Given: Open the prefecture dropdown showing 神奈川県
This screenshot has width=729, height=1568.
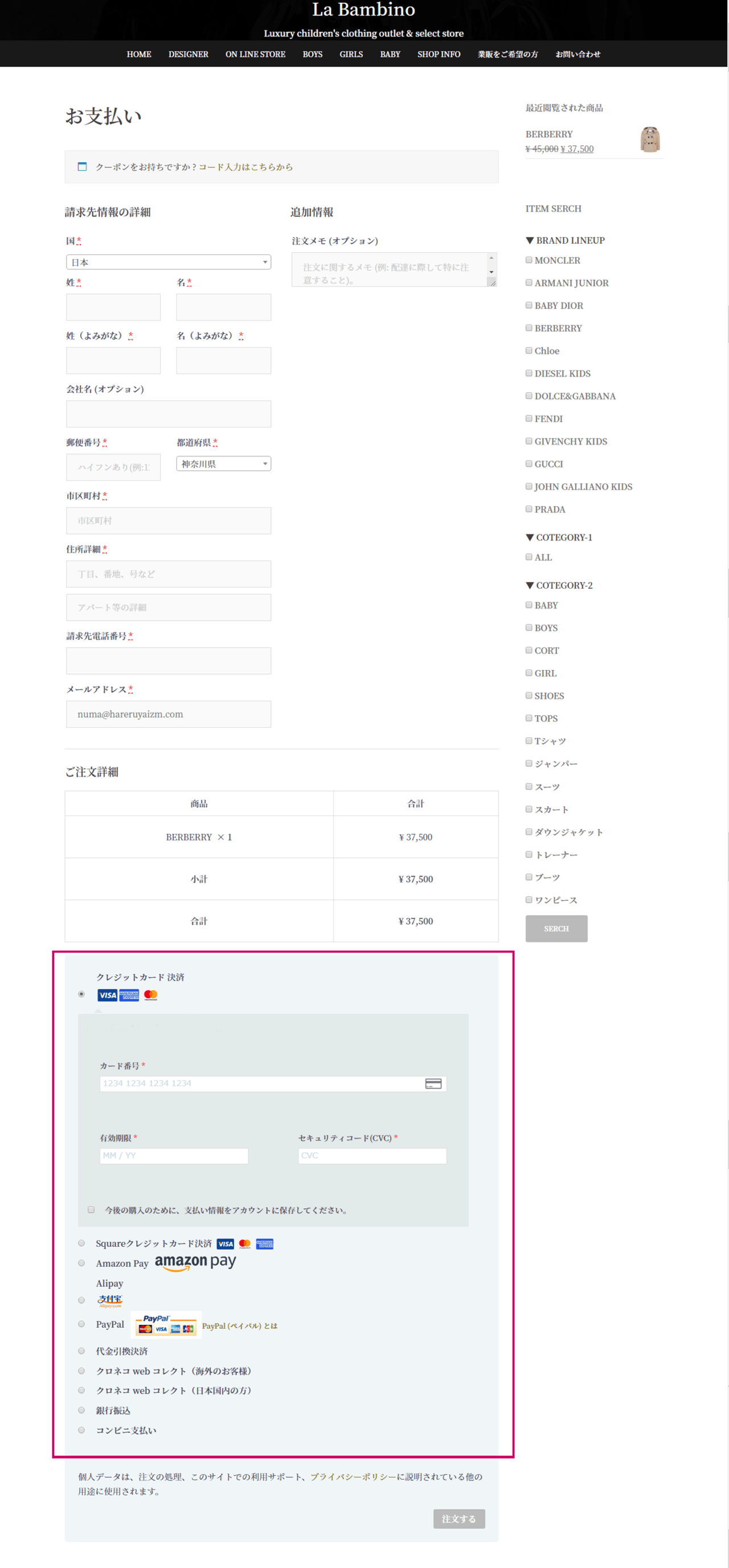Looking at the screenshot, I should pyautogui.click(x=223, y=463).
